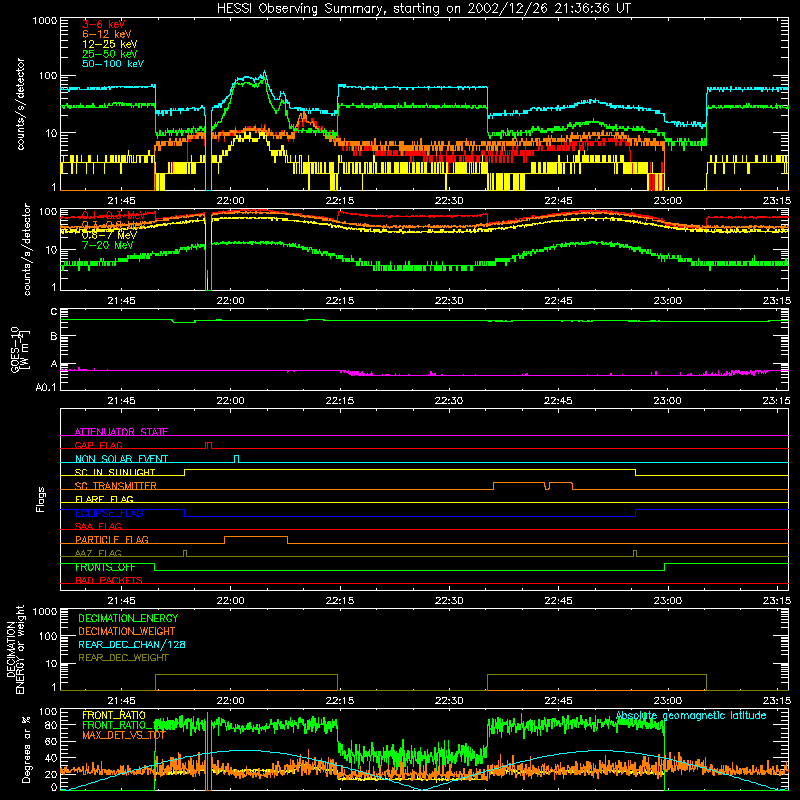Click the 1000 tick label of top panel

45,21
